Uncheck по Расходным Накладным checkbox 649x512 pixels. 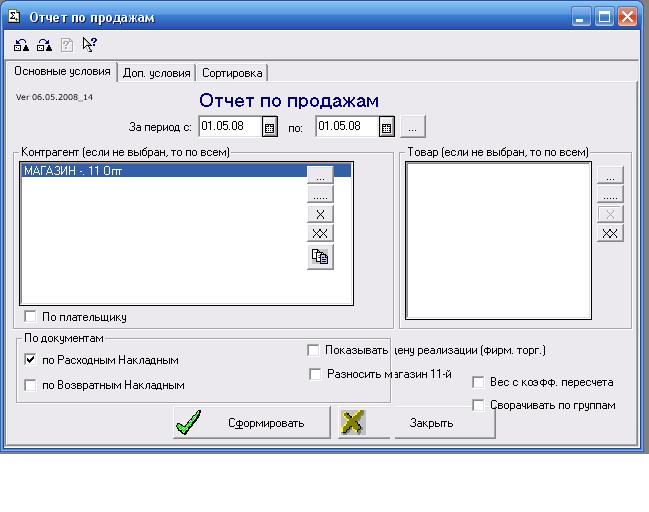click(x=30, y=360)
